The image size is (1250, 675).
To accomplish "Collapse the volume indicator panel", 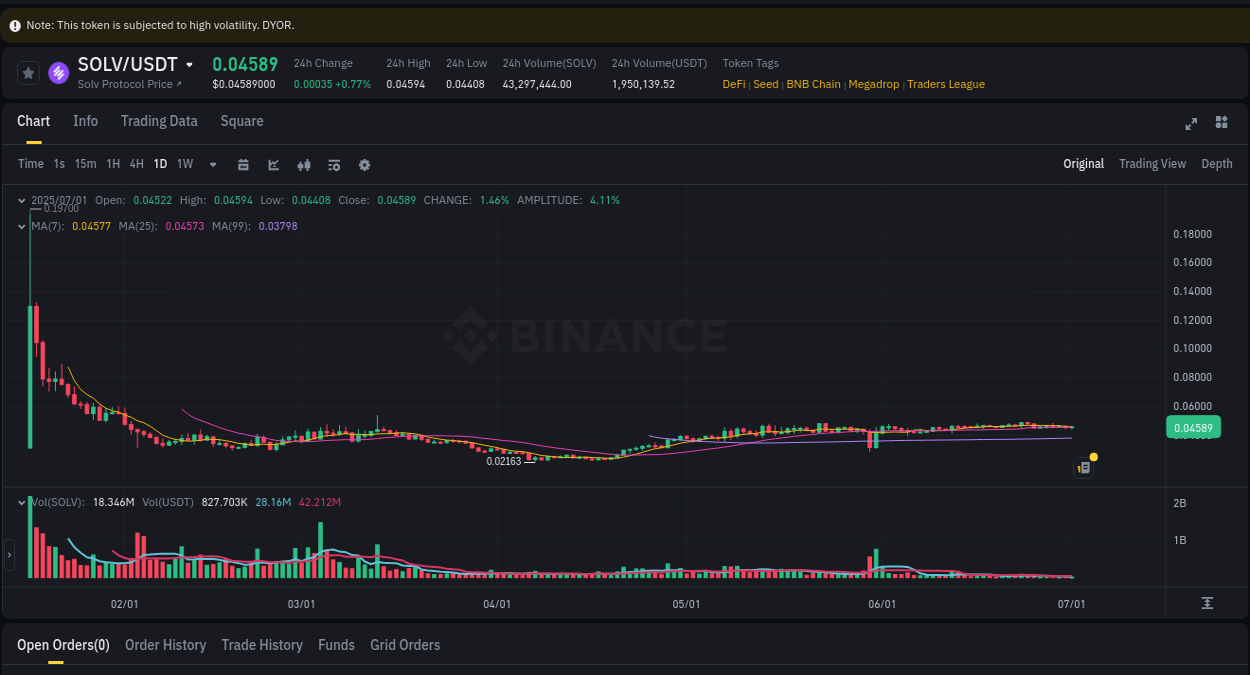I will 20,502.
